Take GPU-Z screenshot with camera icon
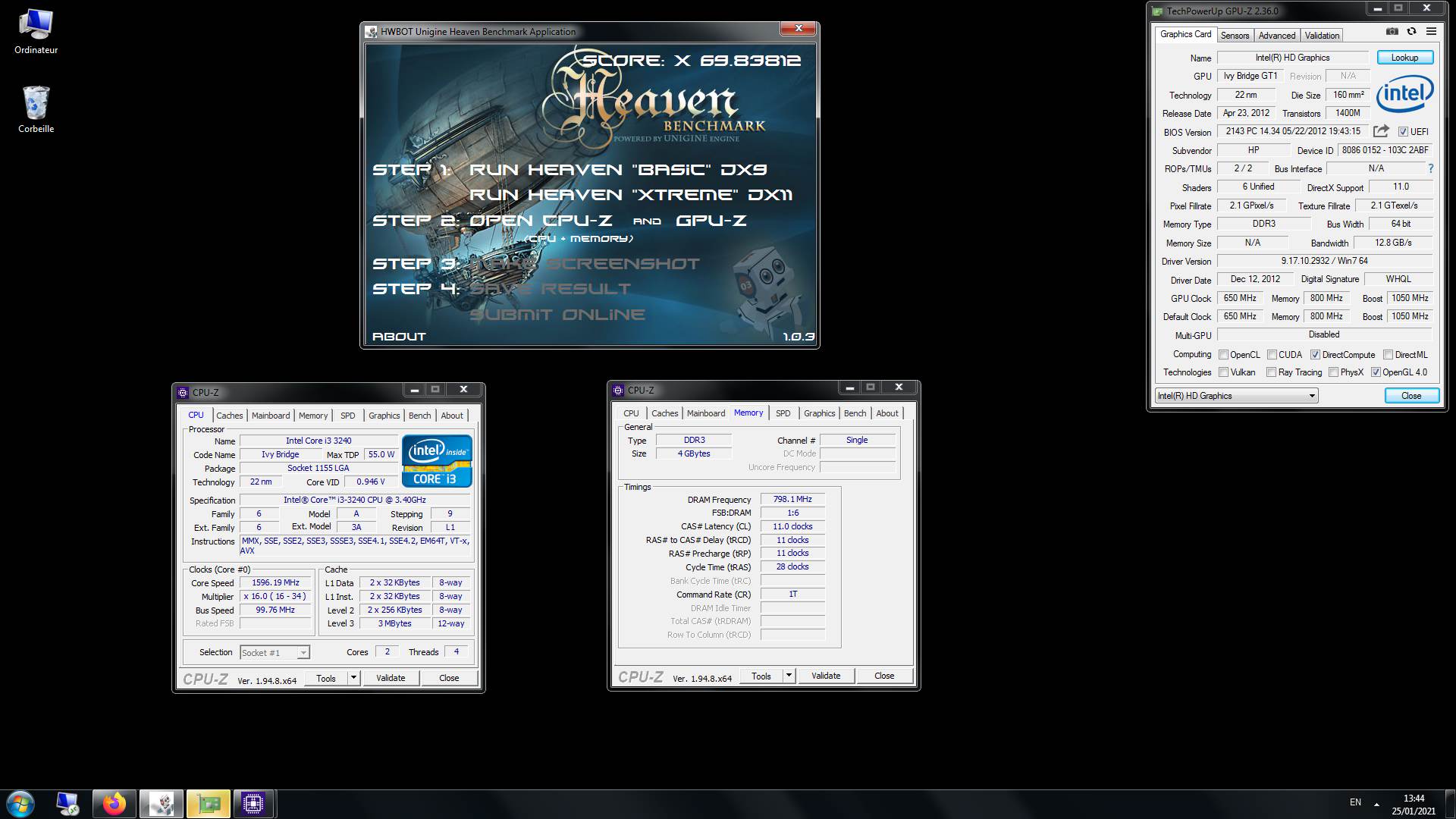 1392,32
